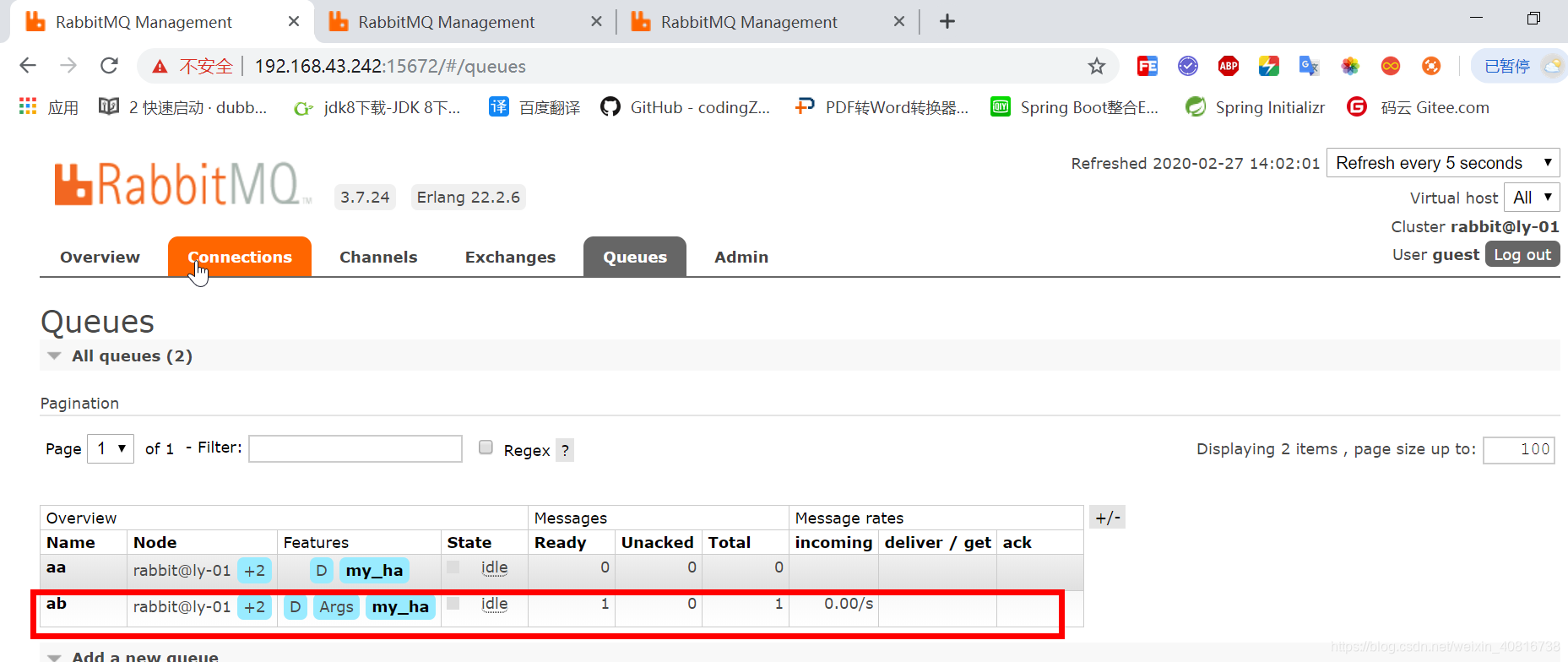Toggle column selection with +/- button

(1107, 518)
